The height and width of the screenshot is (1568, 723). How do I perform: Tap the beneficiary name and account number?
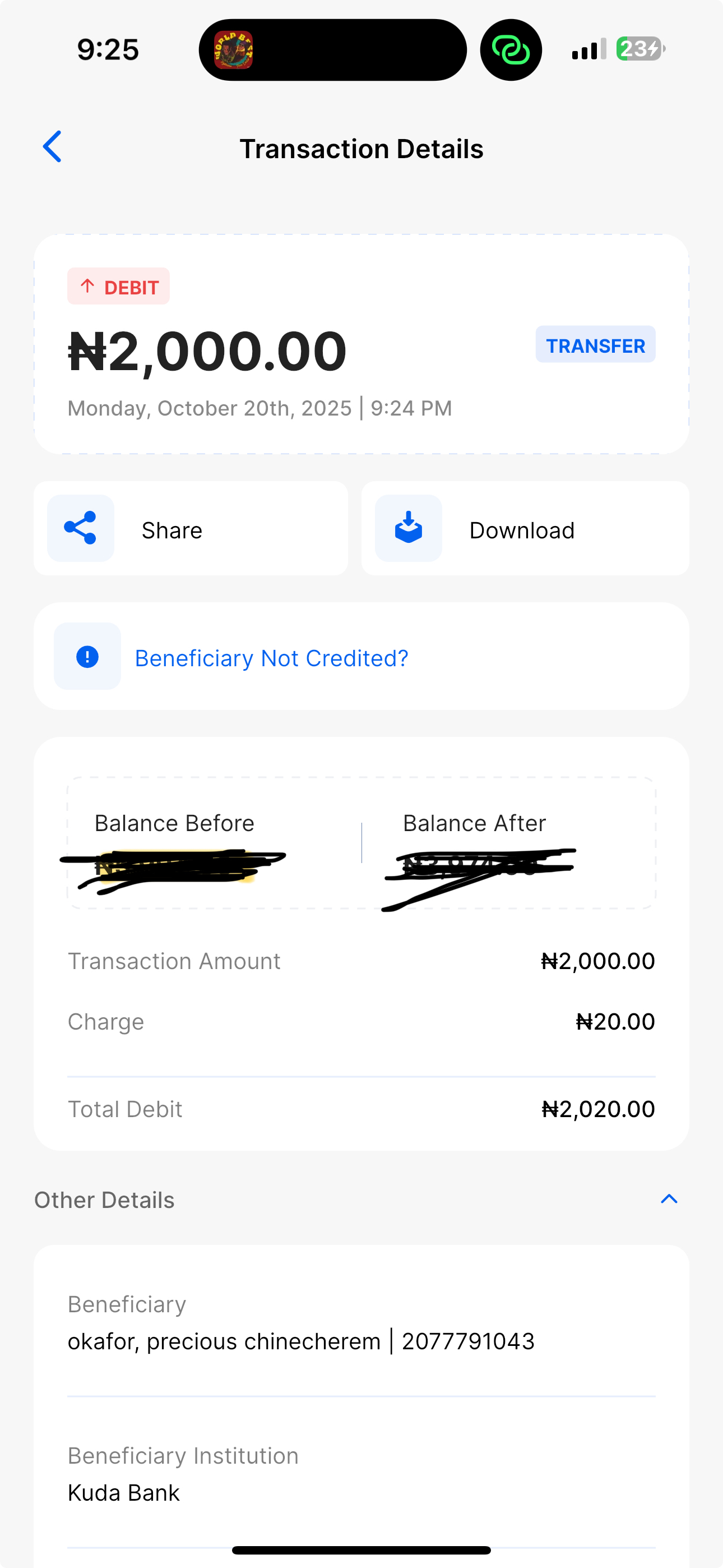[300, 1341]
